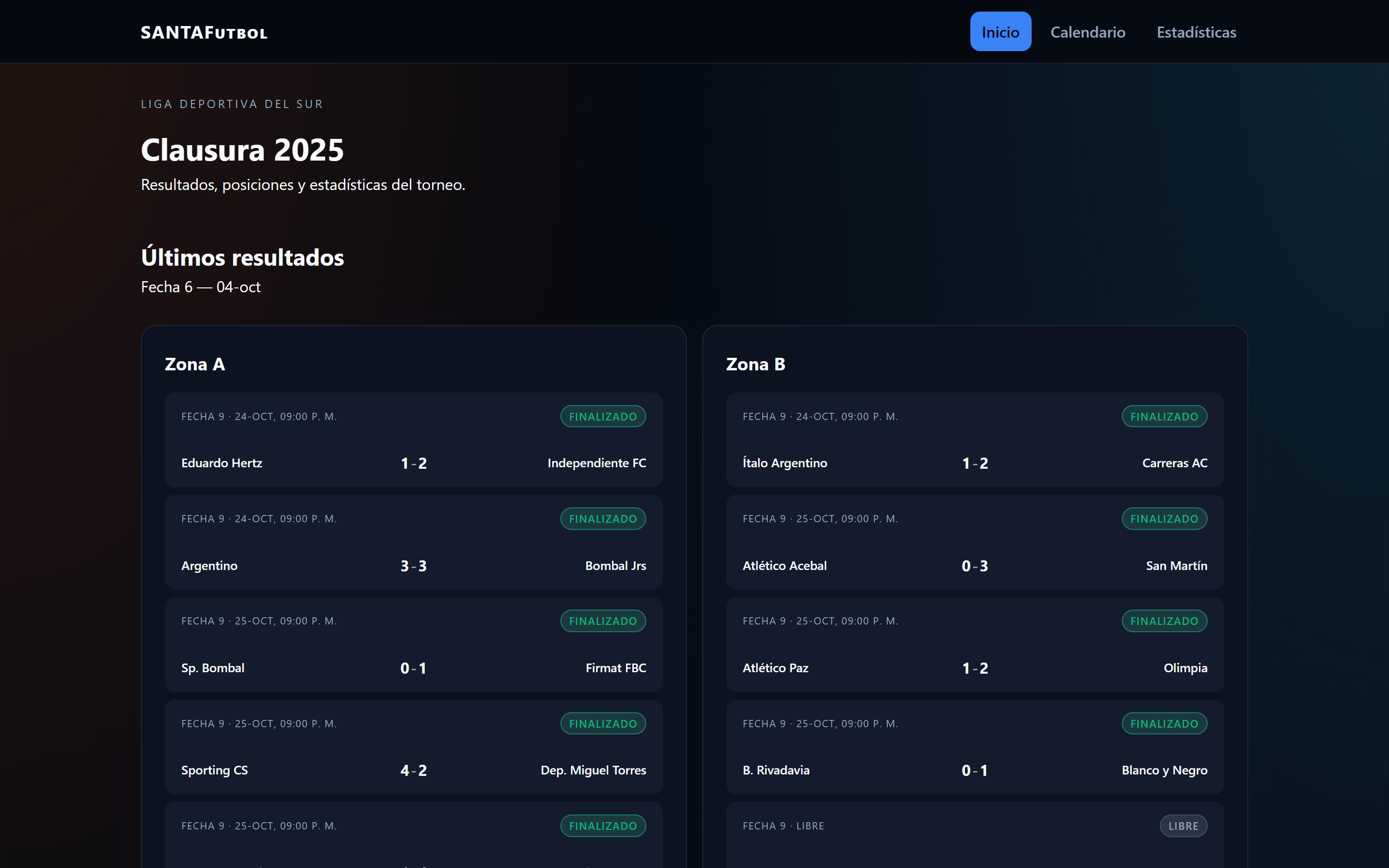Switch to the Estadísticas tab
Viewport: 1389px width, 868px height.
pyautogui.click(x=1196, y=32)
